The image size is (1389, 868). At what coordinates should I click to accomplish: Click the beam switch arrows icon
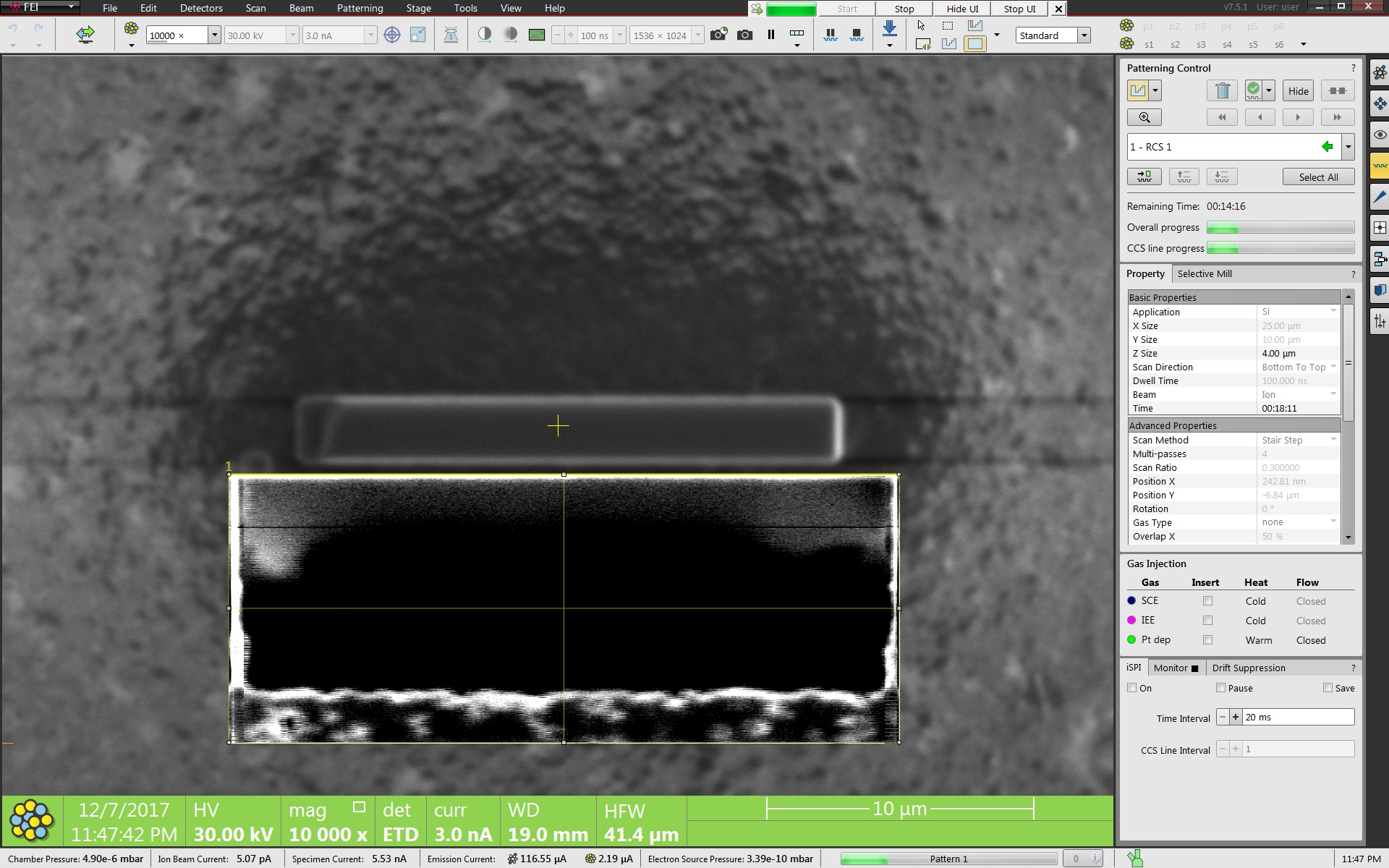pyautogui.click(x=85, y=34)
